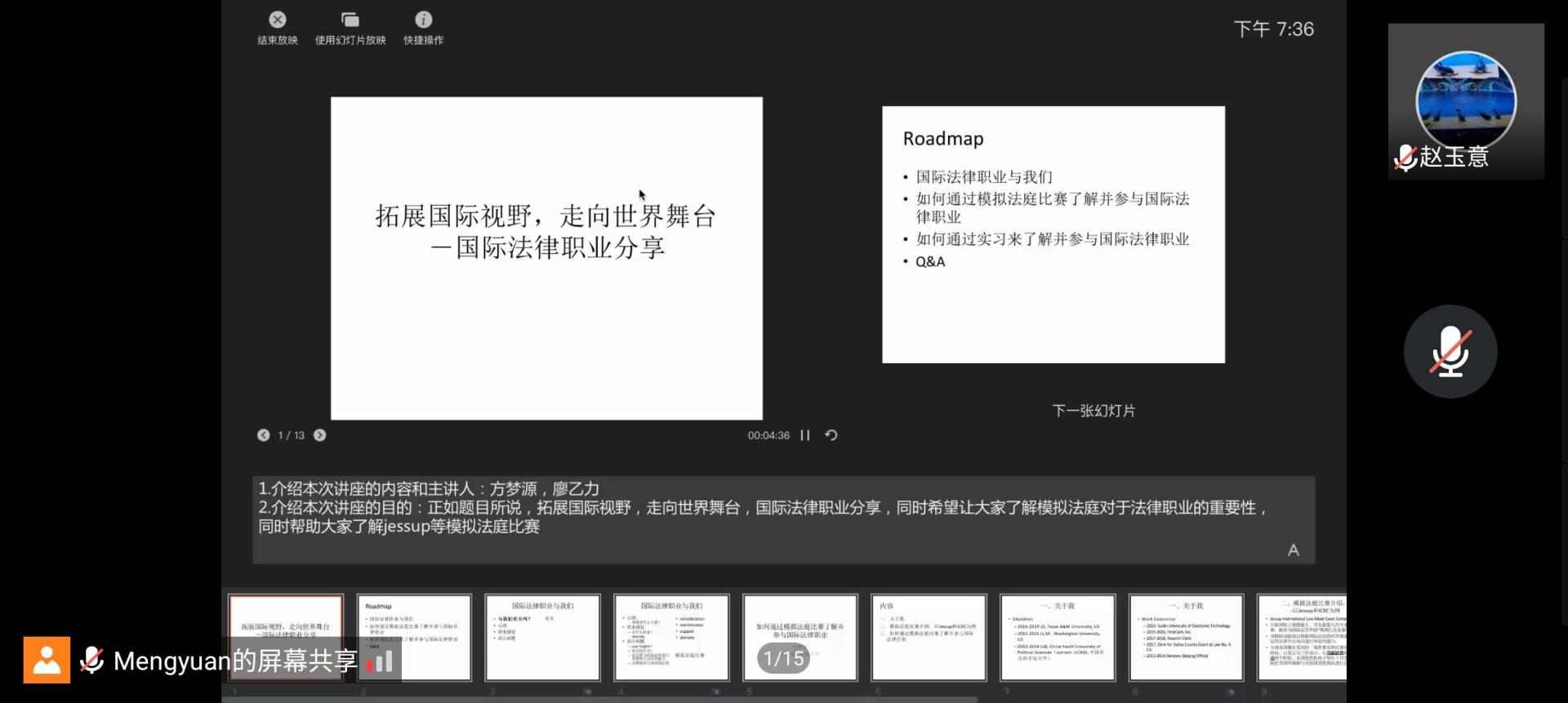The image size is (1568, 703).
Task: Select the slide 6 内容 thumbnail
Action: point(929,637)
